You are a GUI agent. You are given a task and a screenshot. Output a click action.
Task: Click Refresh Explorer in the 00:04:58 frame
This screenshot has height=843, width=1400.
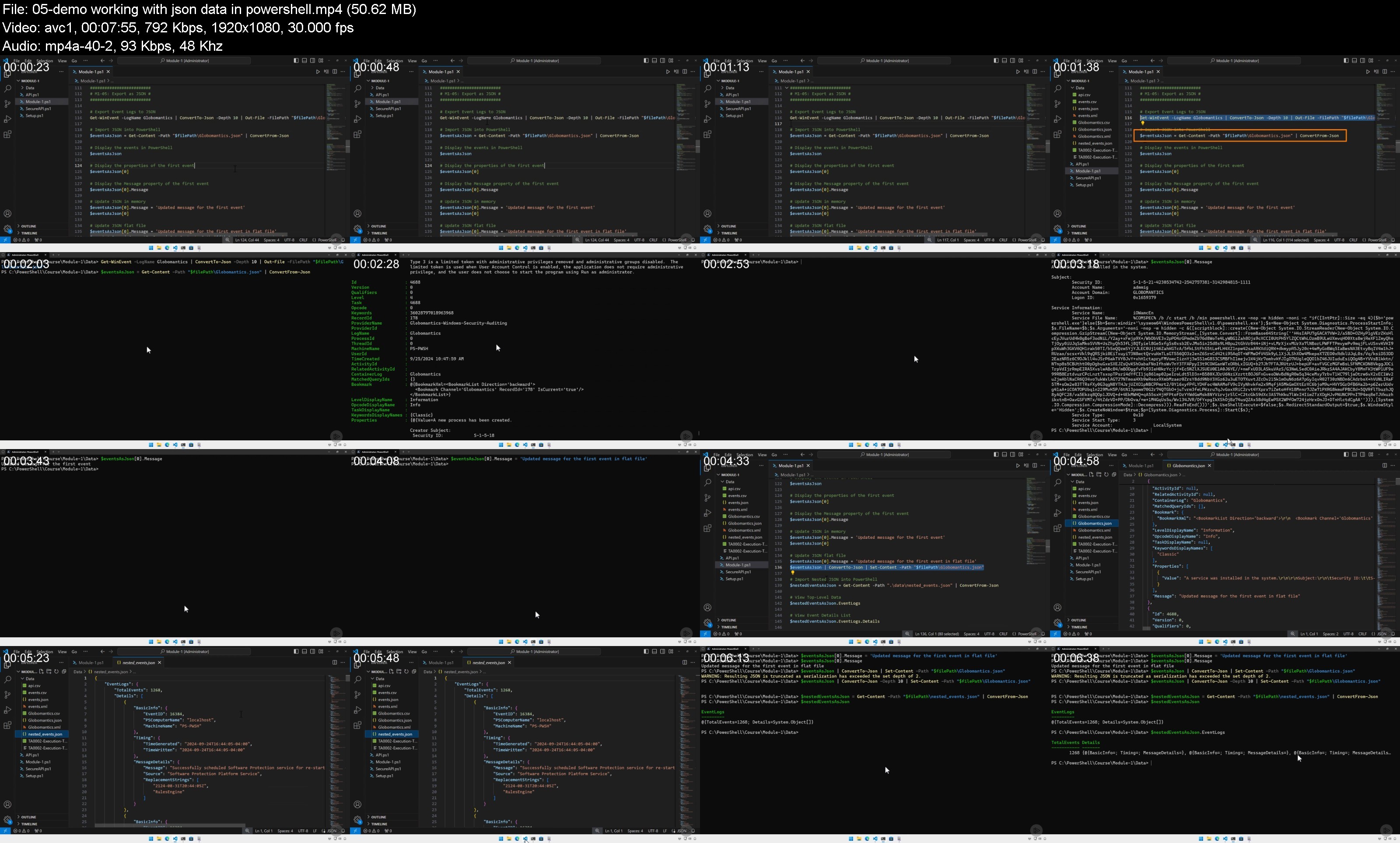coord(1106,474)
